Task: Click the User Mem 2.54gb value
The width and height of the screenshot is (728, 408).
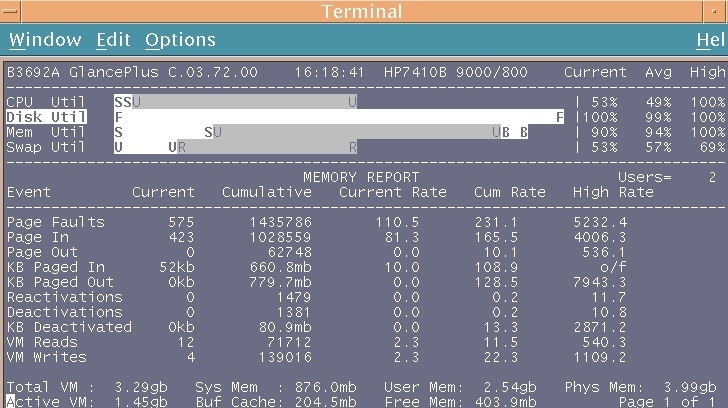Action: pos(510,387)
